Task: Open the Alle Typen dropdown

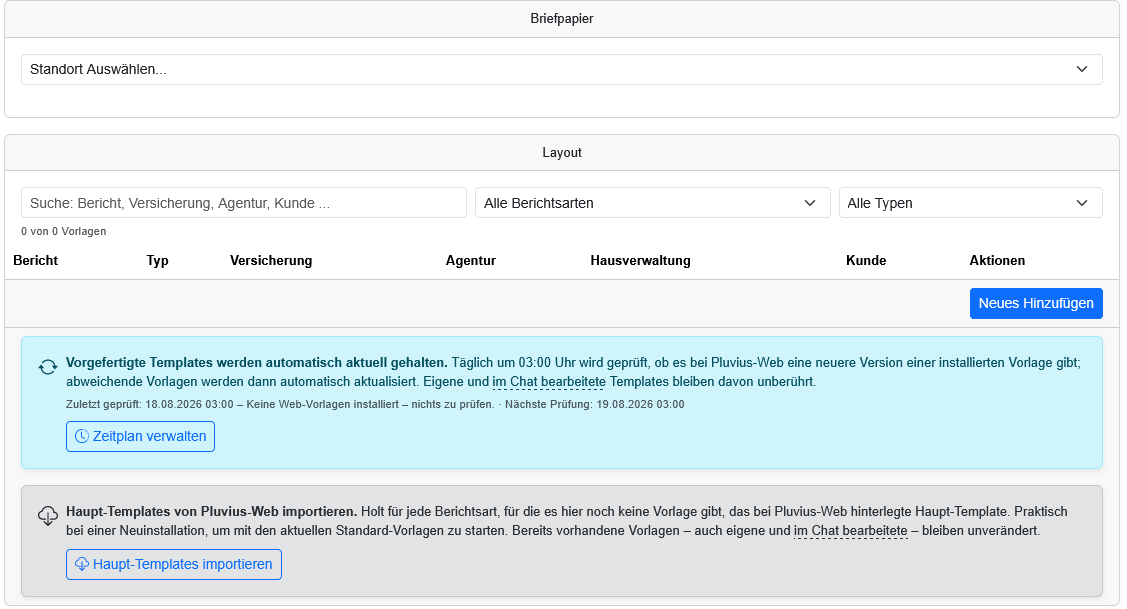Action: coord(970,203)
